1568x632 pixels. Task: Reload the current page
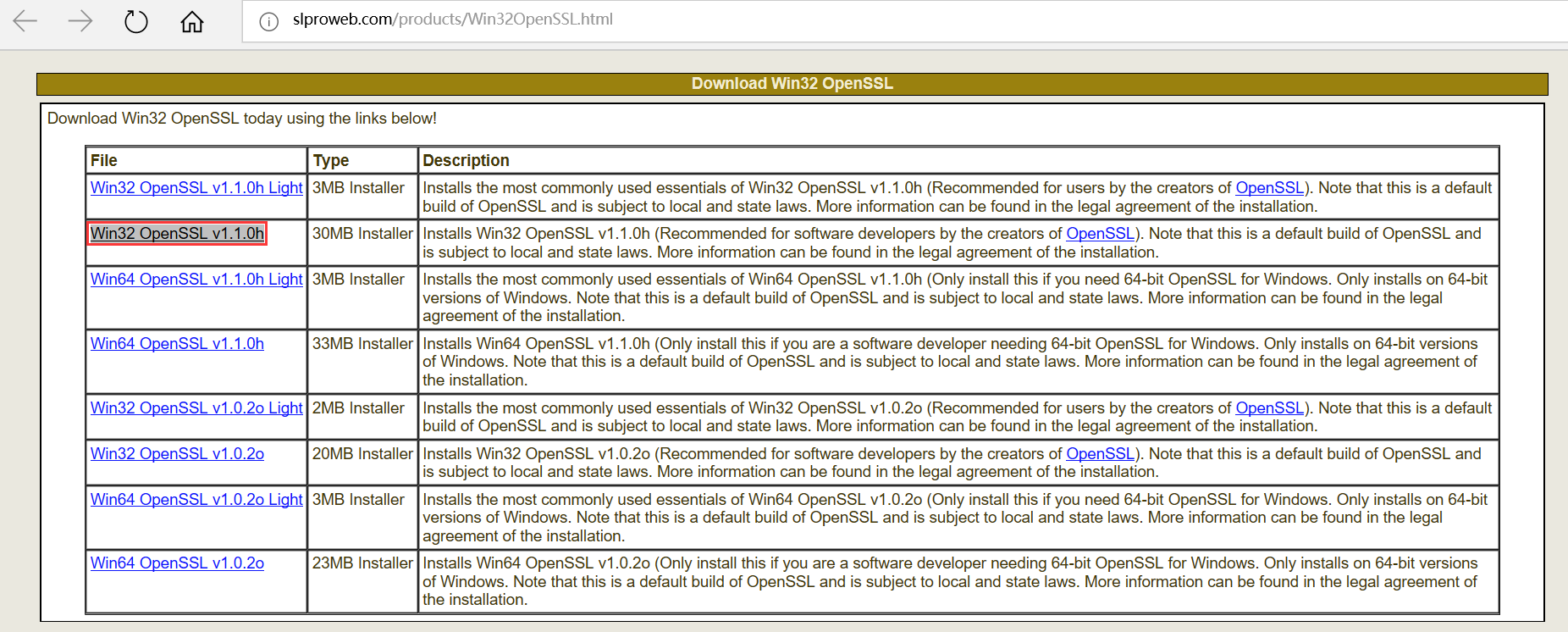point(136,21)
